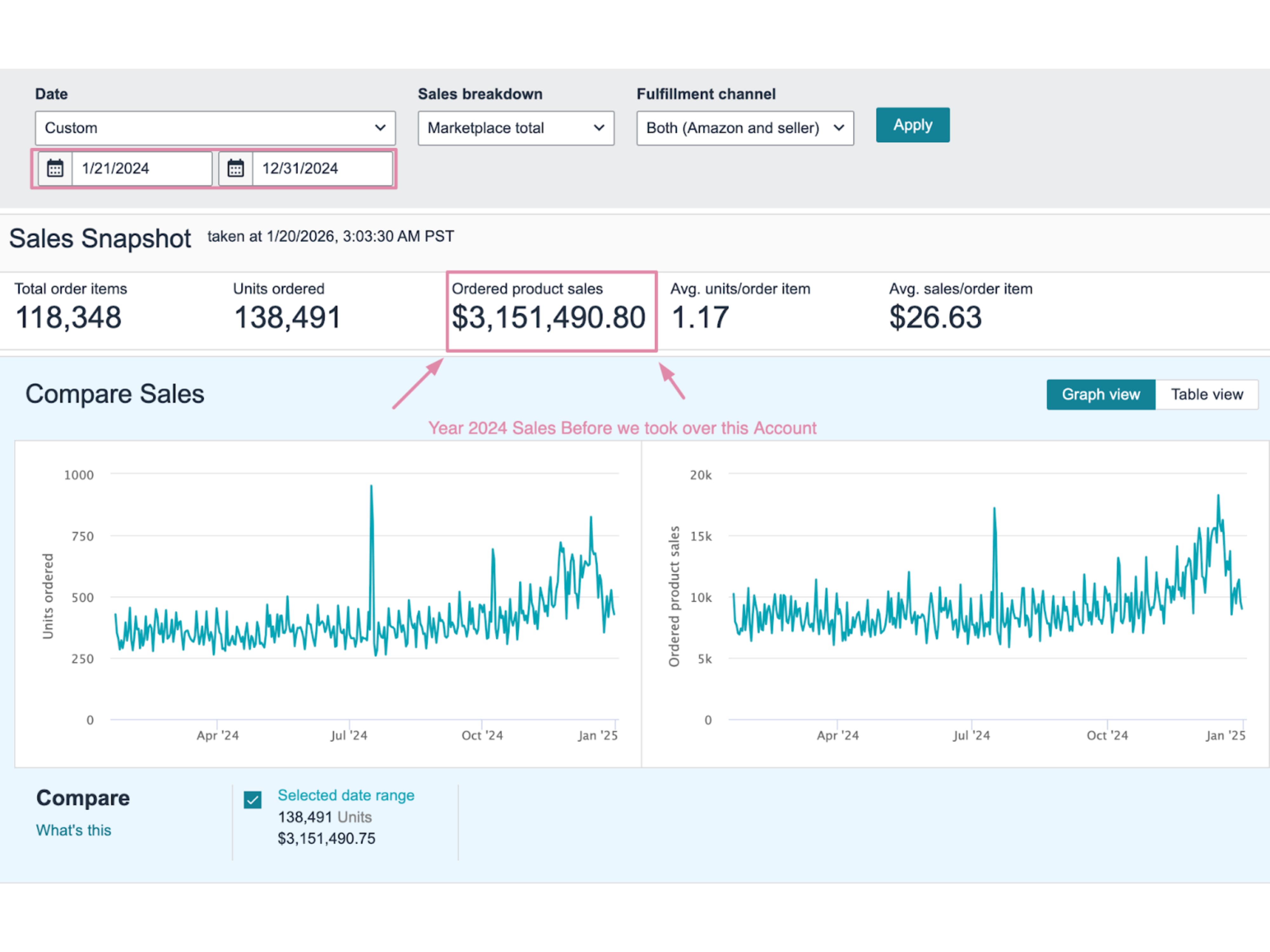Click the Avg. sales/order item value
This screenshot has width=1270, height=952.
pos(935,318)
